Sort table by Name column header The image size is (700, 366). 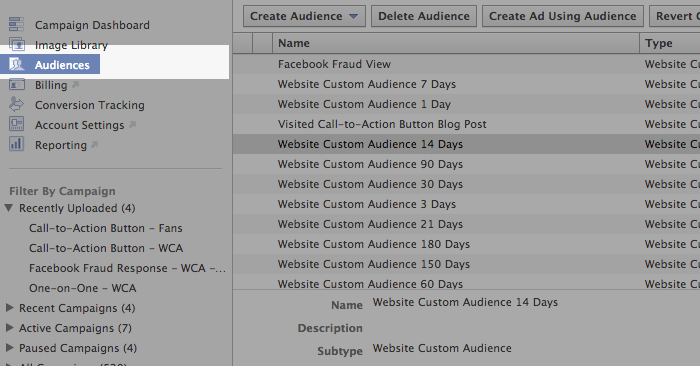tap(455, 43)
